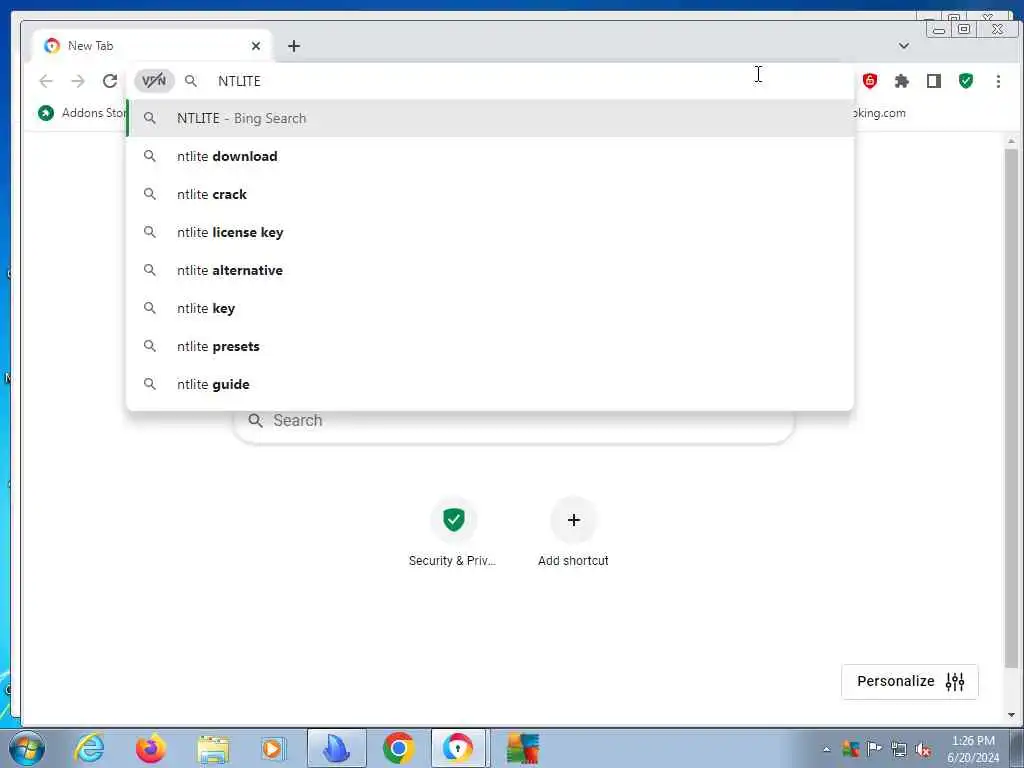Viewport: 1024px width, 768px height.
Task: Choose the ntlite download suggestion
Action: 490,156
